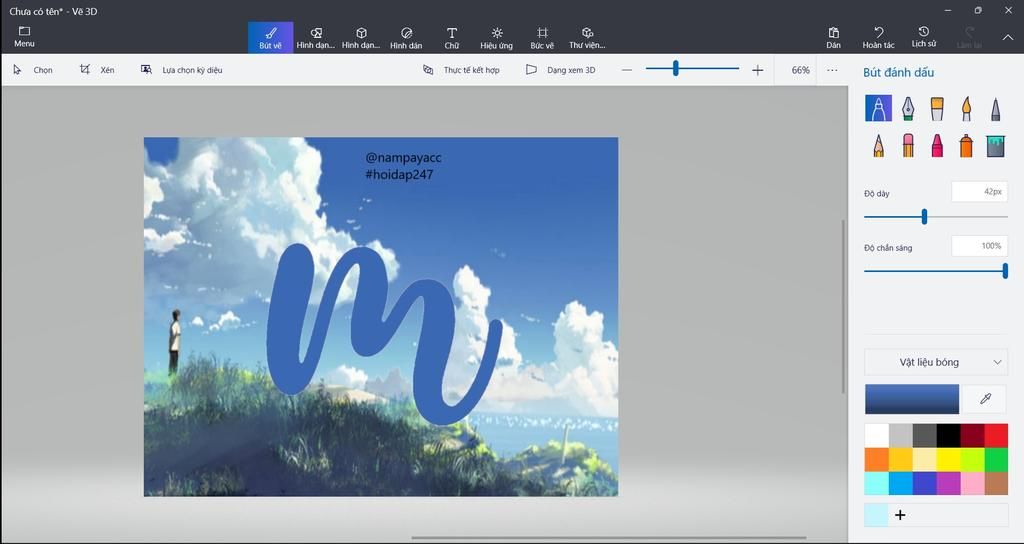Activate Lựa chọn kỳ diệu magic select
This screenshot has width=1024, height=544.
click(182, 70)
